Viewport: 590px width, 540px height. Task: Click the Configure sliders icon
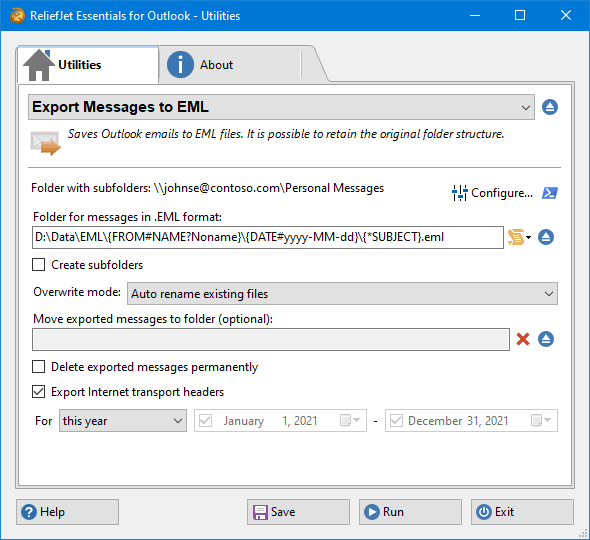(459, 193)
